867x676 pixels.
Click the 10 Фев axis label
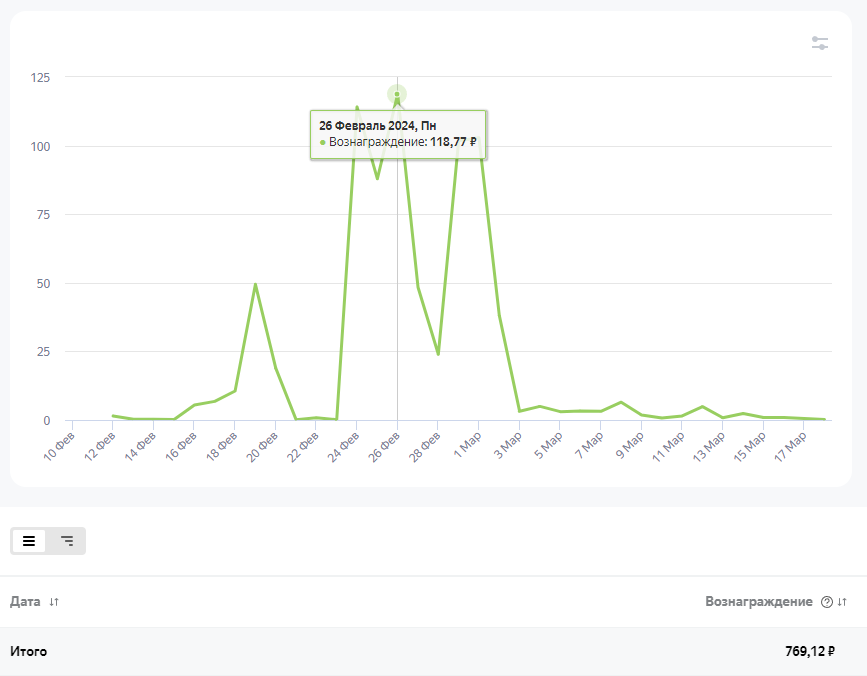click(x=60, y=444)
